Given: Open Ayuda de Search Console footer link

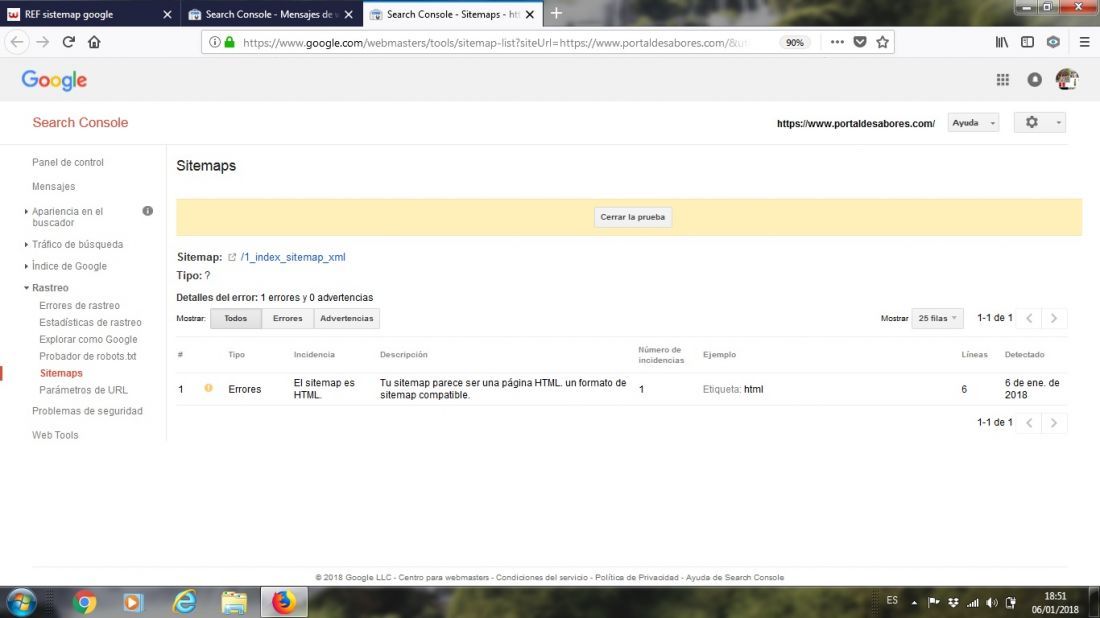Looking at the screenshot, I should pos(735,577).
